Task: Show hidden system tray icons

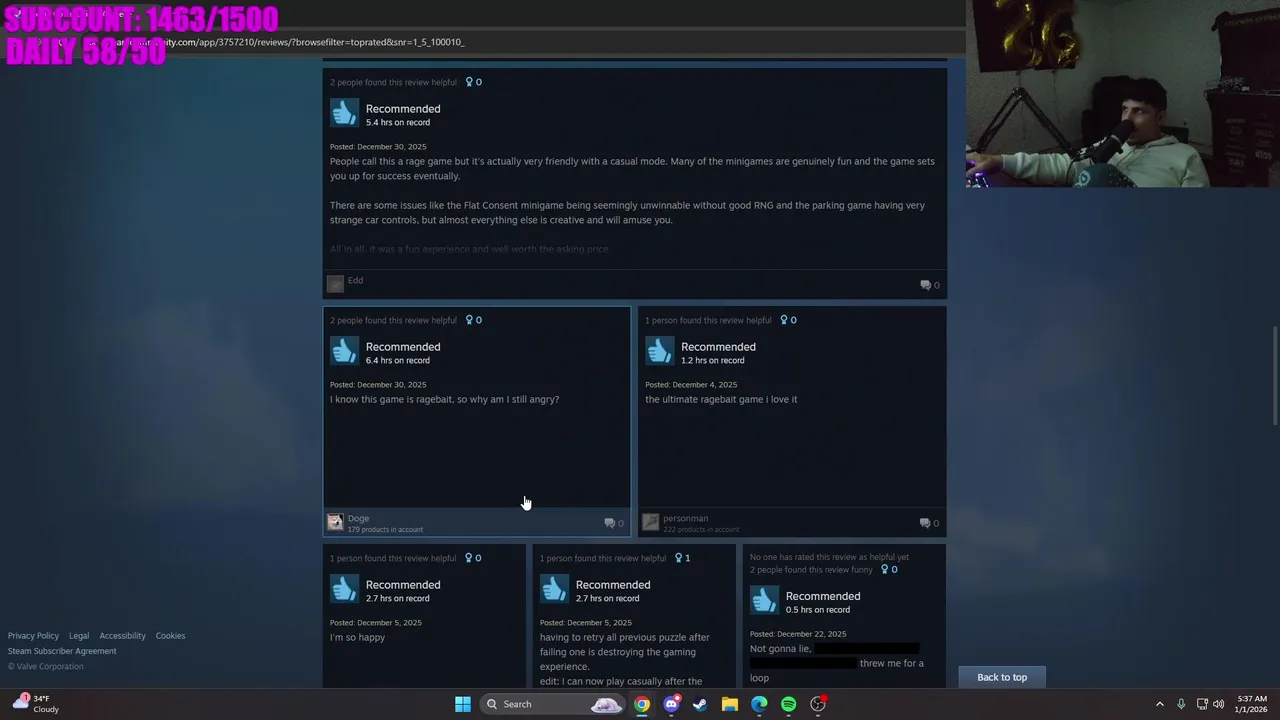Action: [1160, 704]
